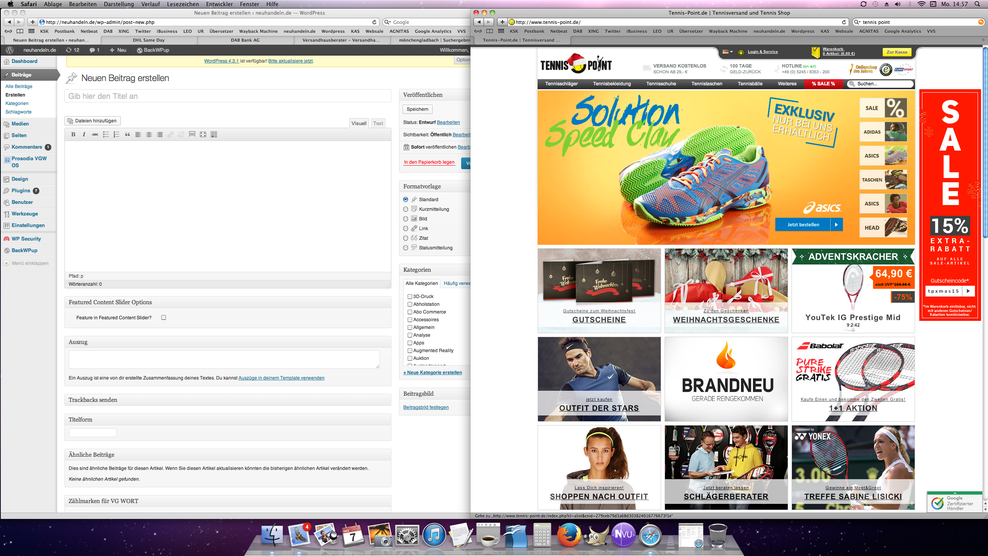Open the Calculator in the Dock
The width and height of the screenshot is (988, 556).
[x=541, y=535]
